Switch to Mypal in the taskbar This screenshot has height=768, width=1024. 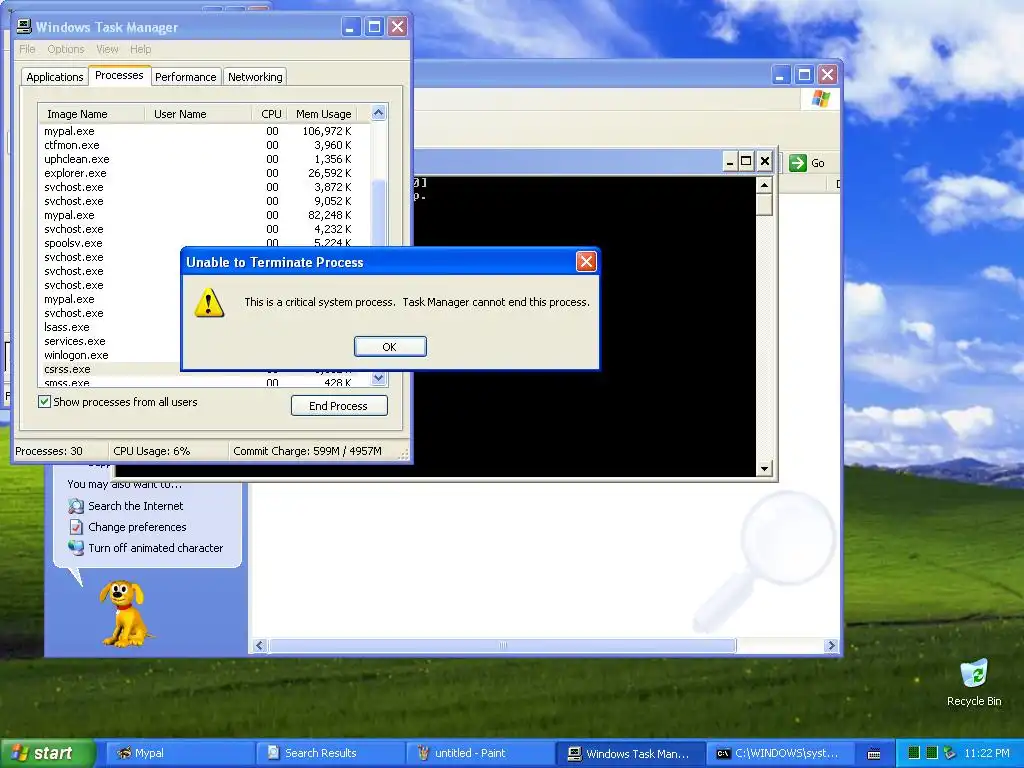[179, 753]
